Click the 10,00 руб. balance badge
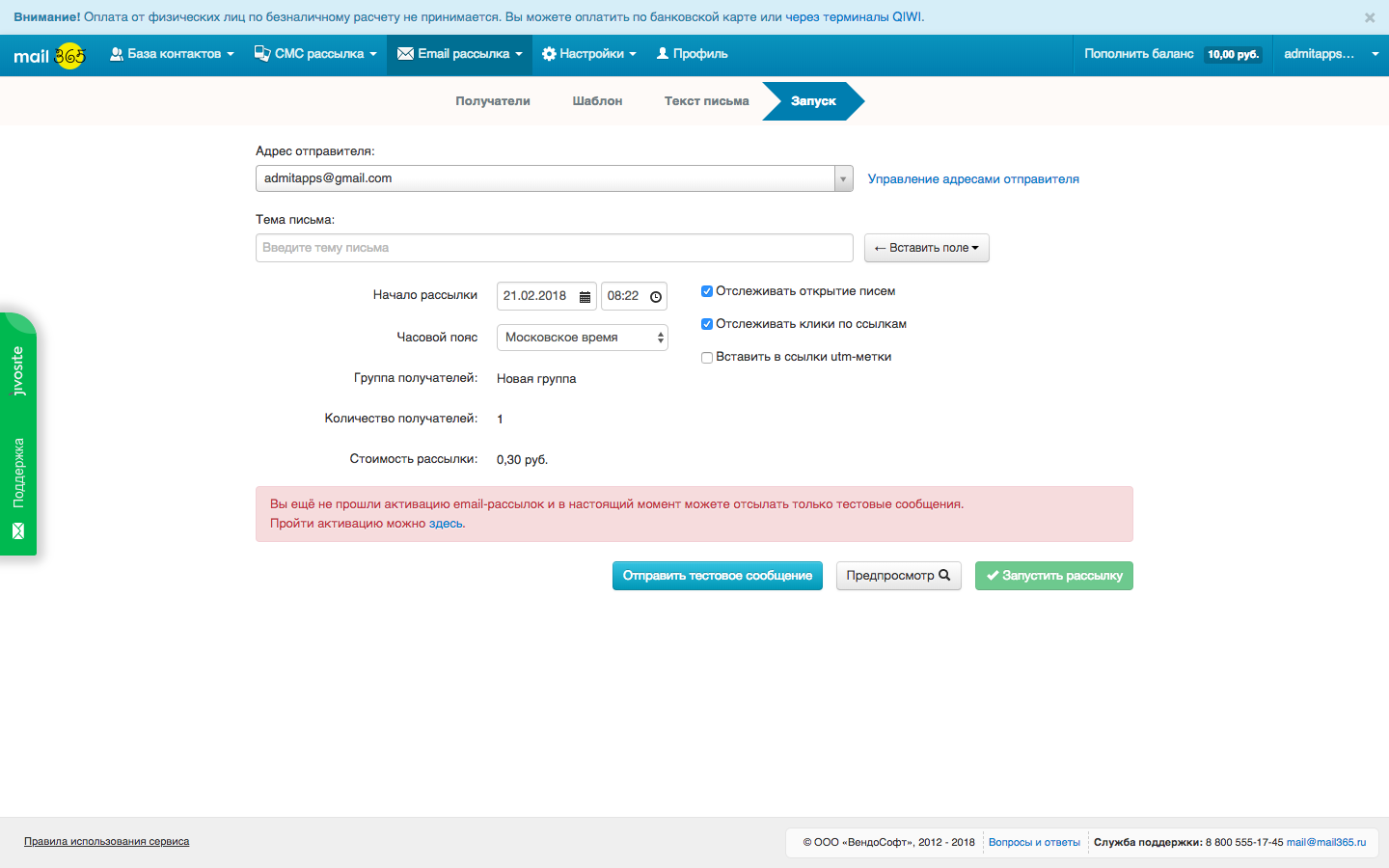Viewport: 1389px width, 868px height. (x=1234, y=55)
